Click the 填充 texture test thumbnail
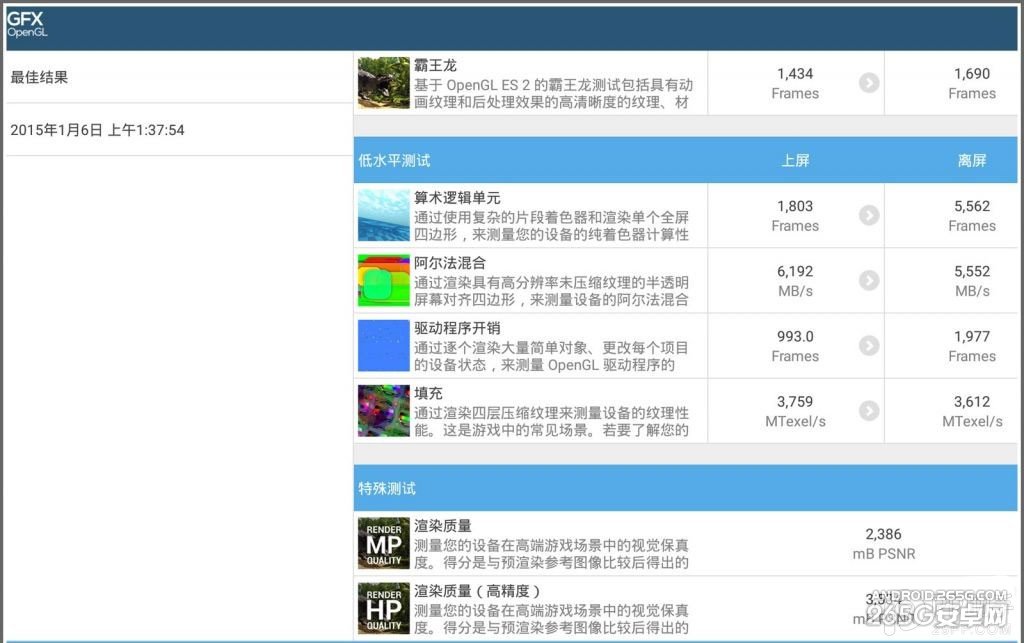Viewport: 1024px width, 643px height. click(381, 411)
